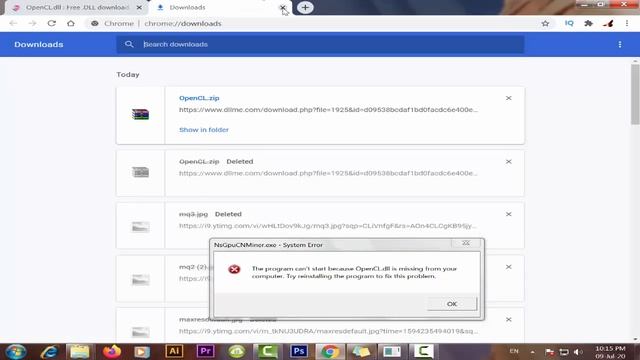Open the IQ extension icon

[569, 23]
